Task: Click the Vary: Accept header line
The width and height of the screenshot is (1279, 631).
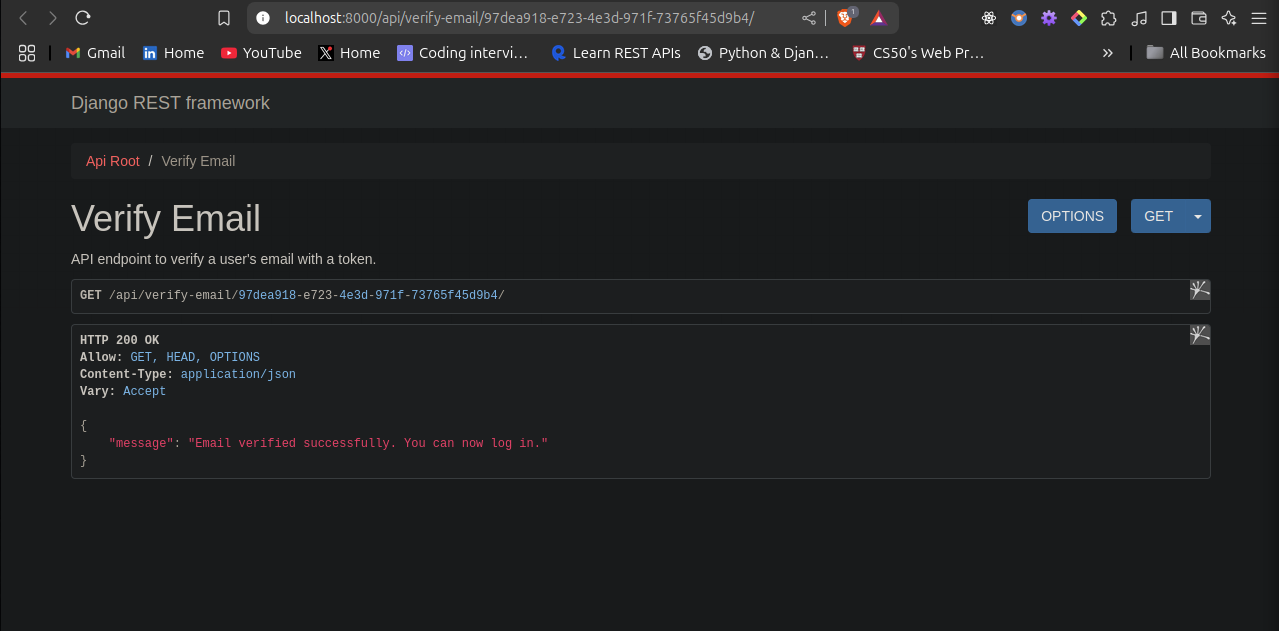Action: click(123, 391)
